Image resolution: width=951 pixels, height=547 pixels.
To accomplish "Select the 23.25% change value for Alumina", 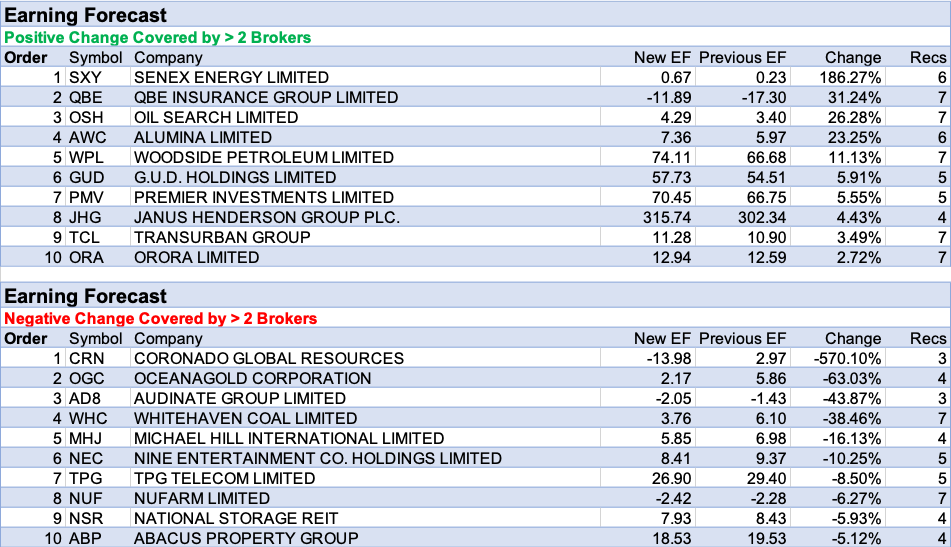I will click(853, 137).
